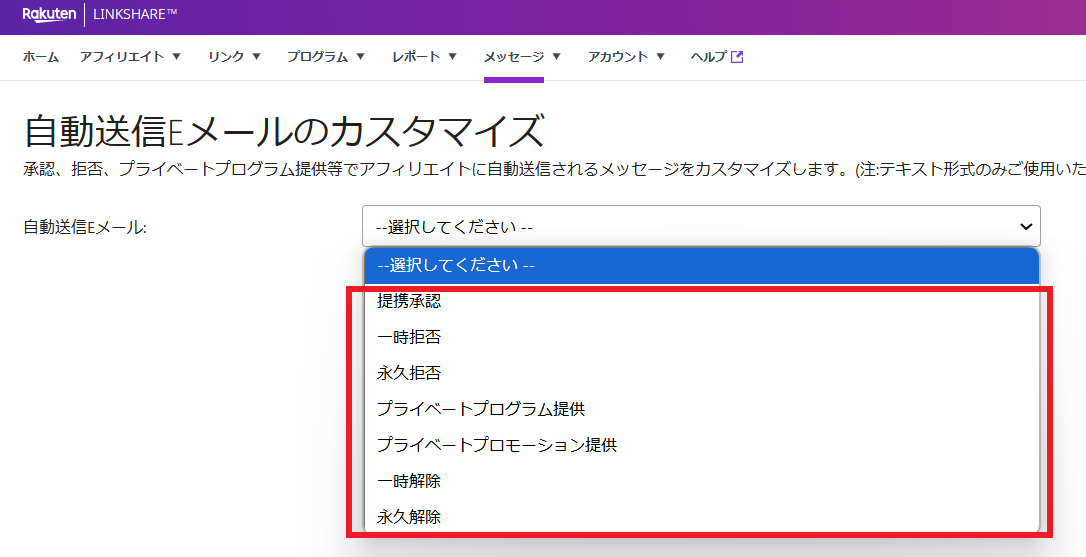Image resolution: width=1086 pixels, height=557 pixels.
Task: Expand the プログラム menu
Action: point(326,57)
